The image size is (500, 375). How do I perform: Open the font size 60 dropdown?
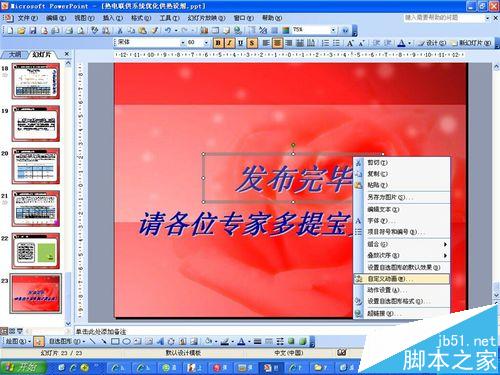tap(206, 43)
